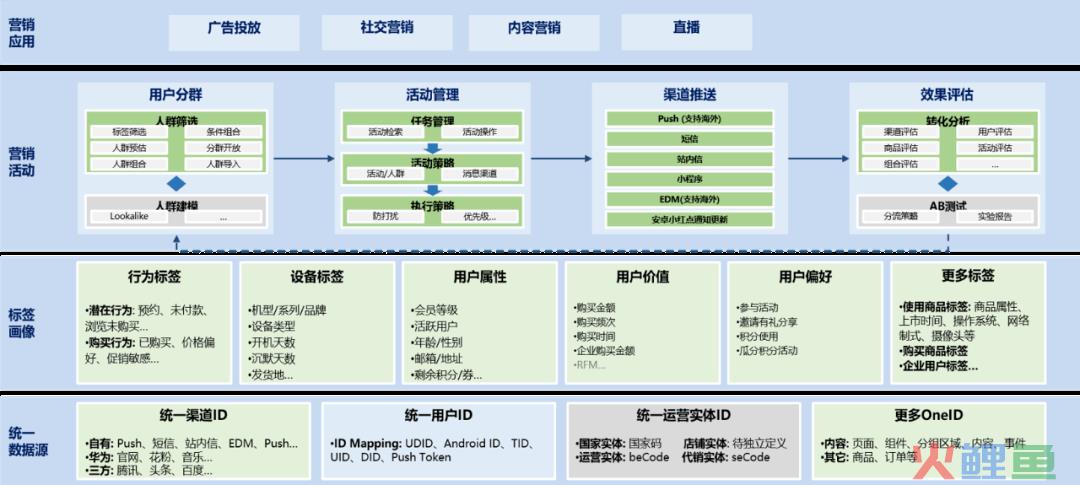
Task: Open the 内容营销 box
Action: [x=534, y=32]
